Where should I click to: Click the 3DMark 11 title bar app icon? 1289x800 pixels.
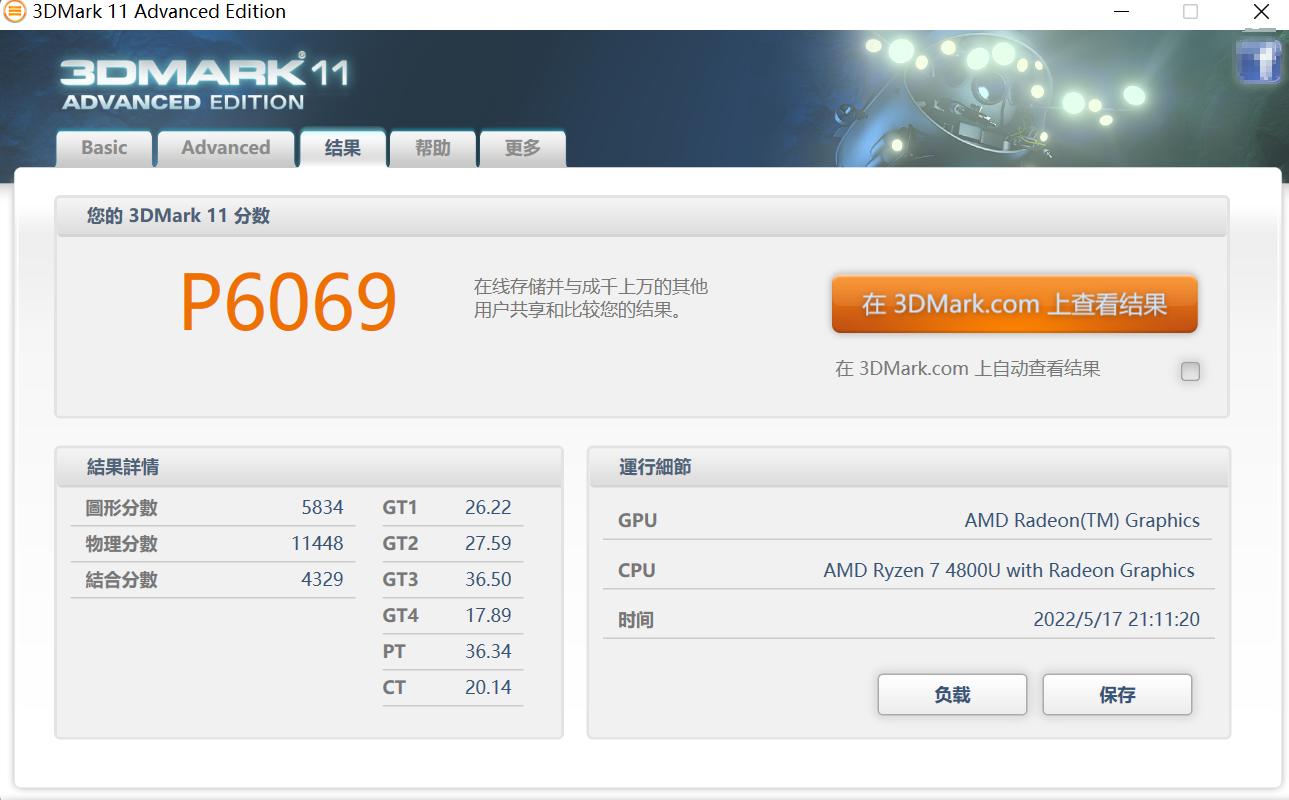click(15, 12)
